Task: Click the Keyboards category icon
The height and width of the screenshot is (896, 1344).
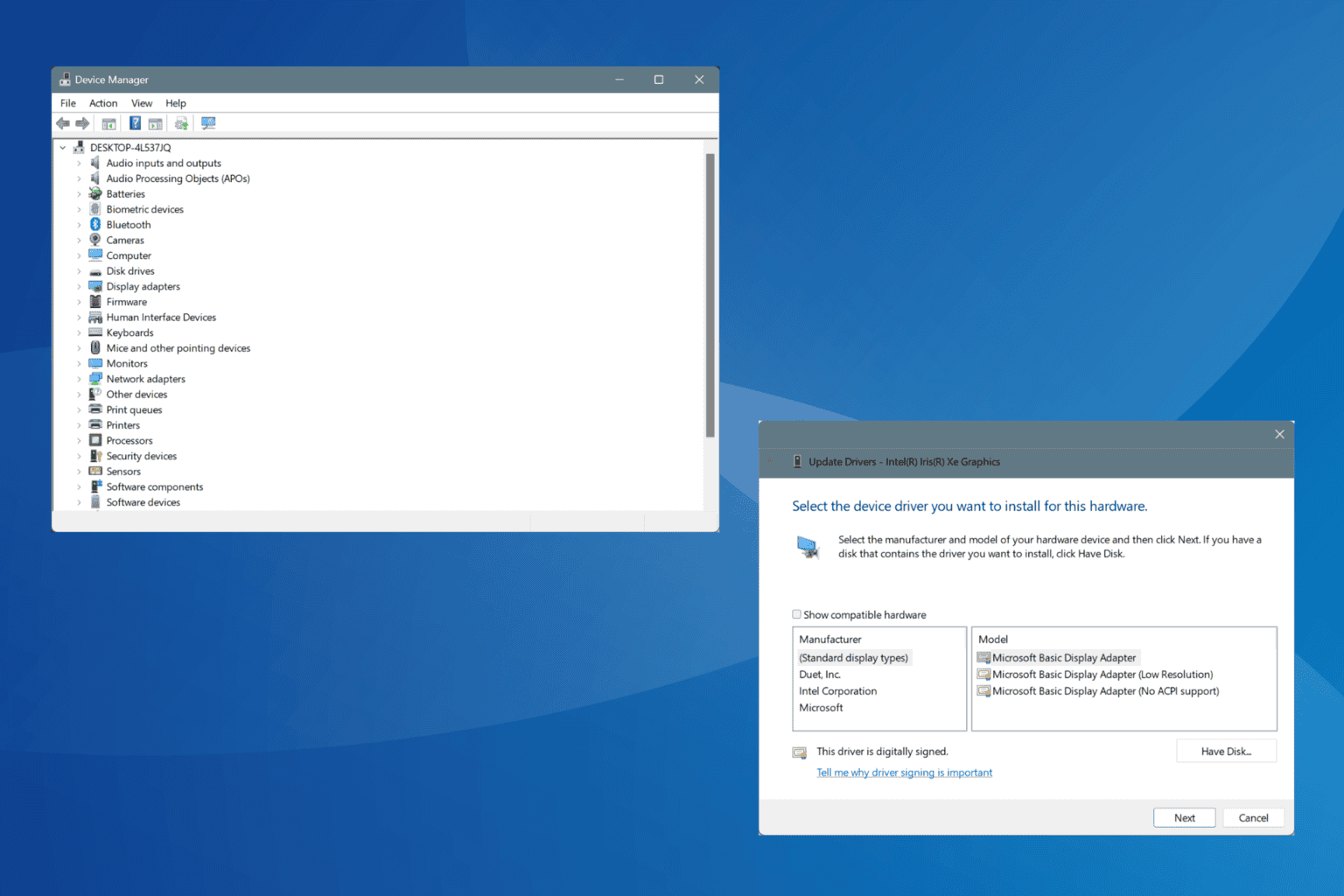Action: (95, 332)
